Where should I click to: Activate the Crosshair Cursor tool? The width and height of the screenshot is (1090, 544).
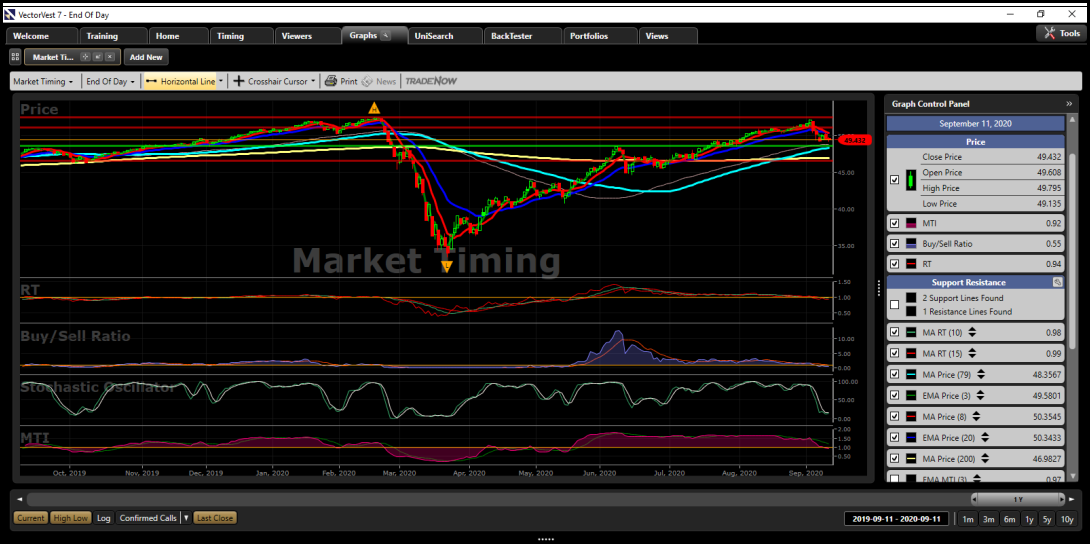(x=270, y=81)
